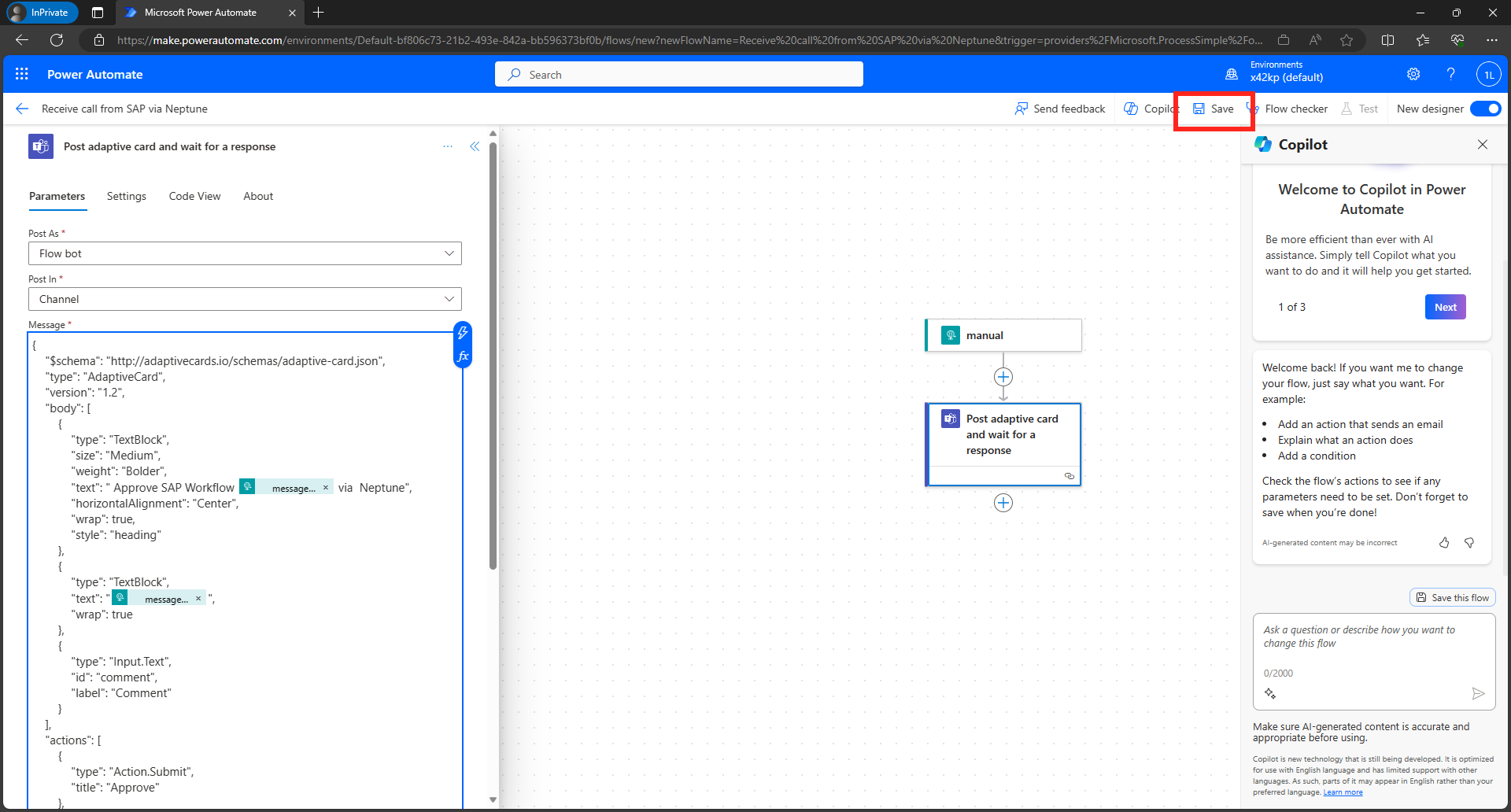
Task: Click Next in the Copilot welcome card
Action: point(1446,307)
